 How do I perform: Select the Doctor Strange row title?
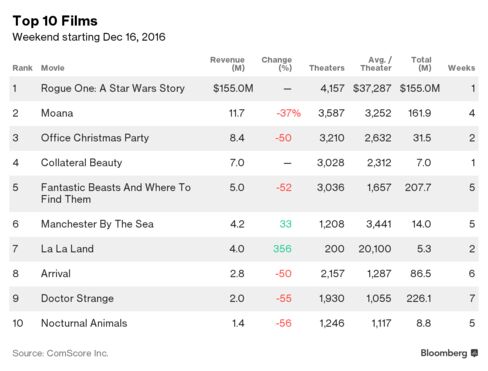click(x=77, y=298)
